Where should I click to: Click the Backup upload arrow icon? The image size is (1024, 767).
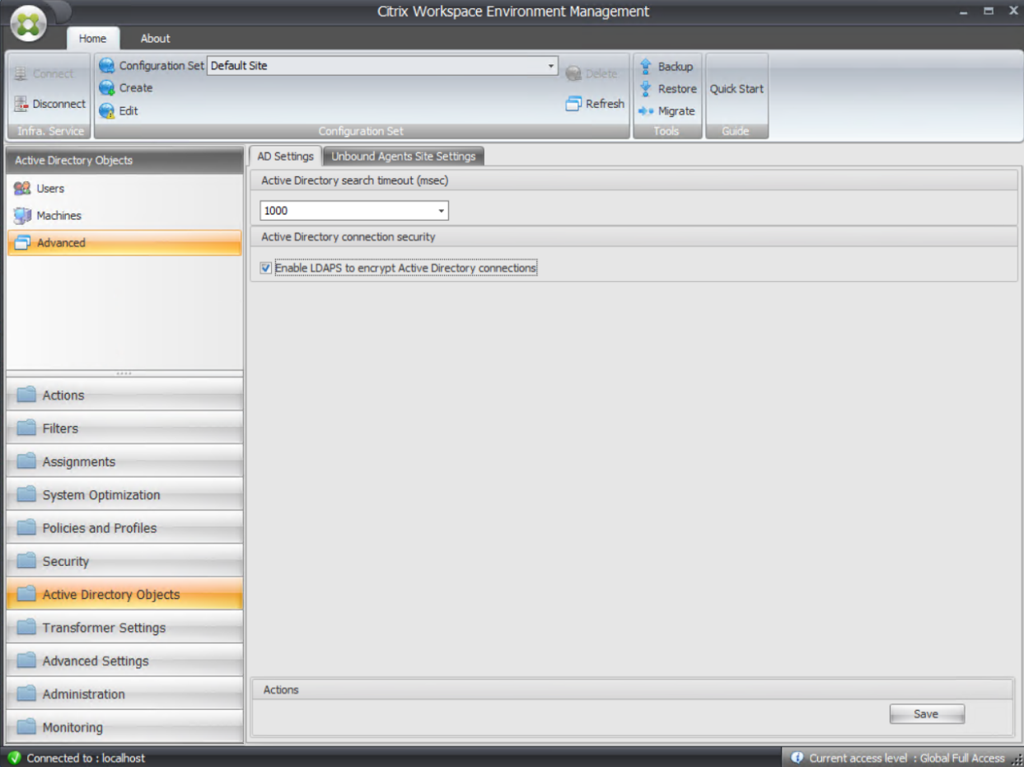point(646,66)
